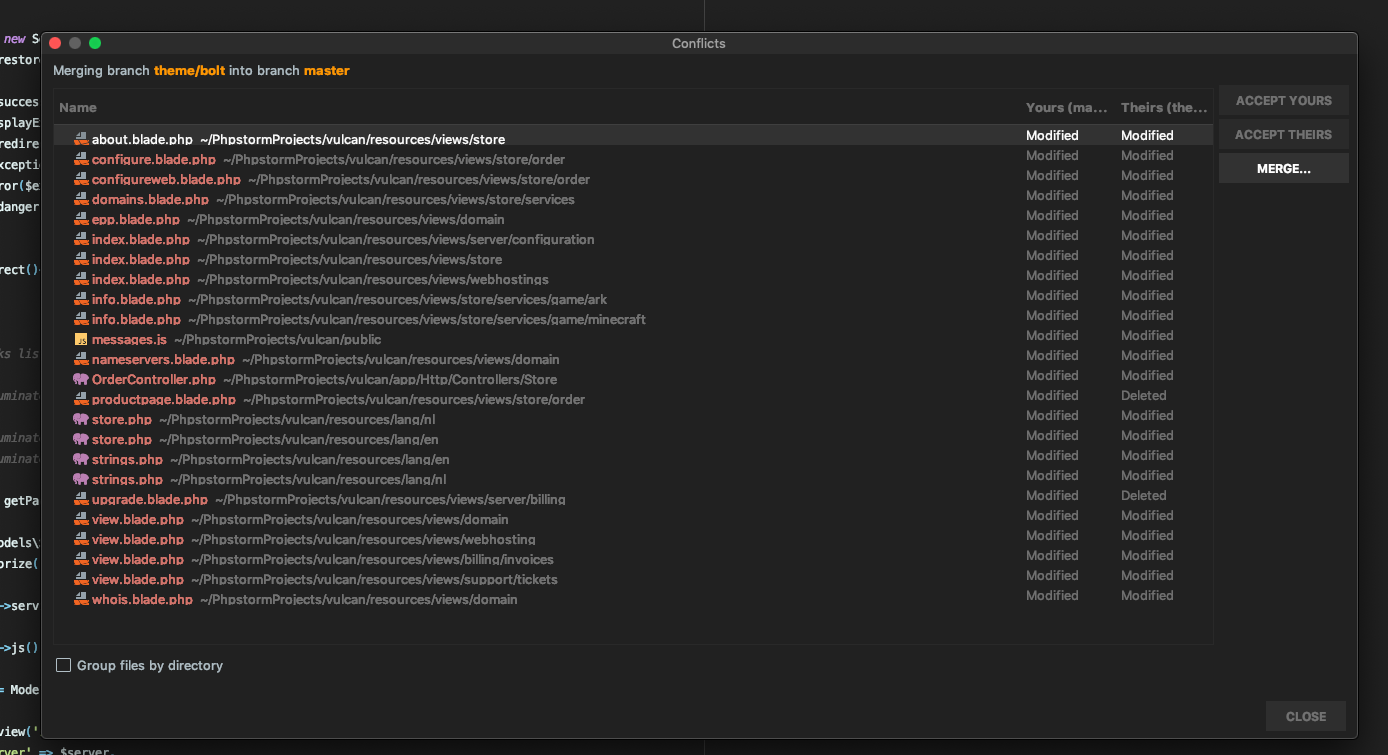The height and width of the screenshot is (755, 1388).
Task: Open the Merge... dialog button
Action: [1283, 169]
